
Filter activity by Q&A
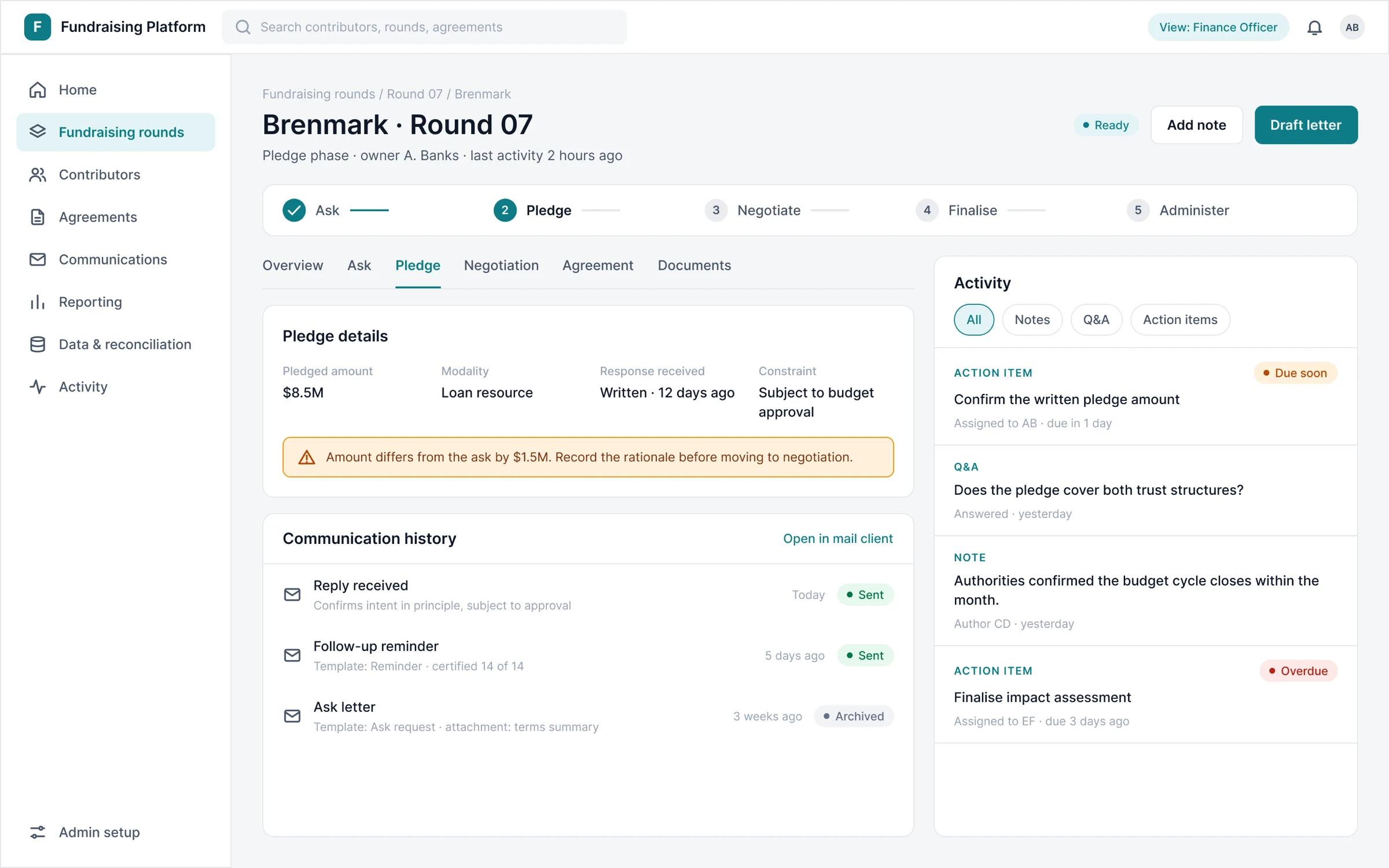click(1096, 319)
